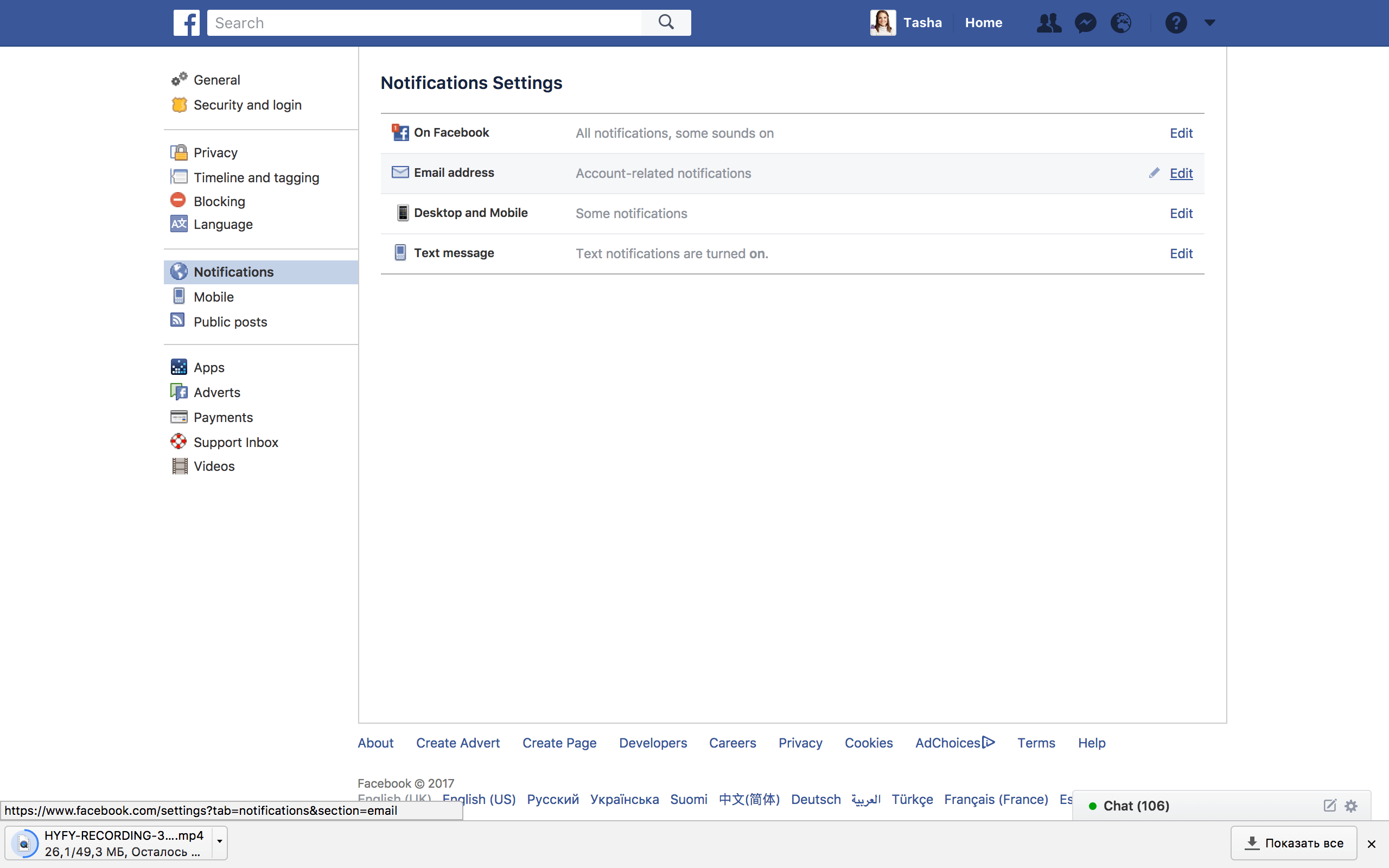Screen dimensions: 1389x868
Task: Edit the Text message notification settings
Action: coord(1181,254)
